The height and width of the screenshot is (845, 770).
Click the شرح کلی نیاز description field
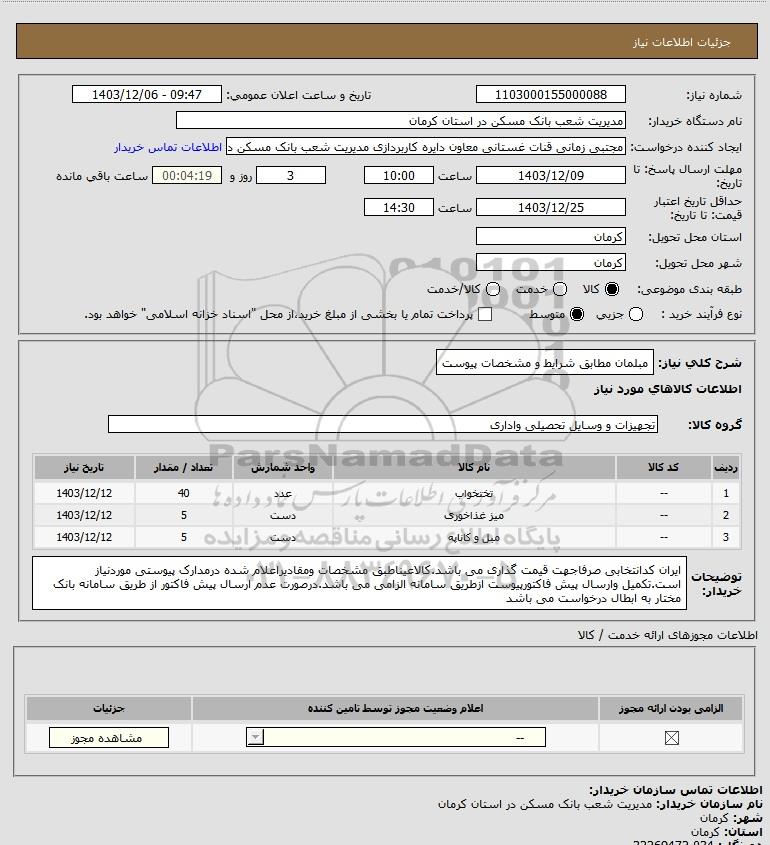click(x=544, y=363)
